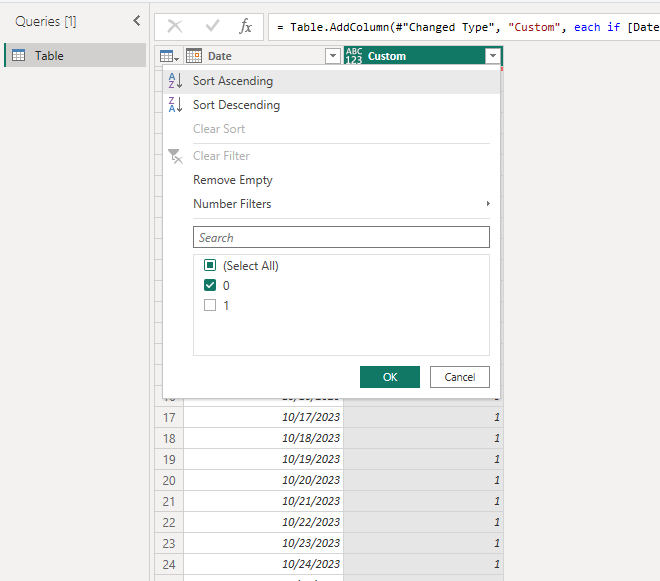The height and width of the screenshot is (581, 660).
Task: Open the Number Filters submenu
Action: pyautogui.click(x=331, y=204)
